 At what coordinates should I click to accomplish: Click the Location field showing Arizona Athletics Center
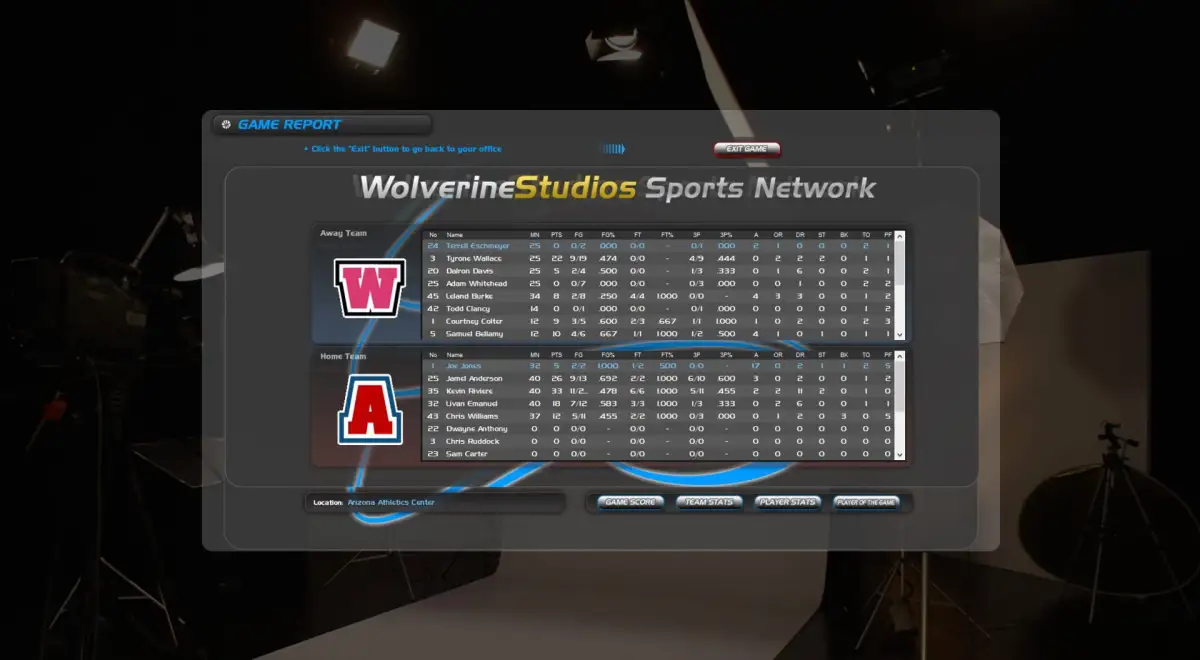(x=435, y=501)
